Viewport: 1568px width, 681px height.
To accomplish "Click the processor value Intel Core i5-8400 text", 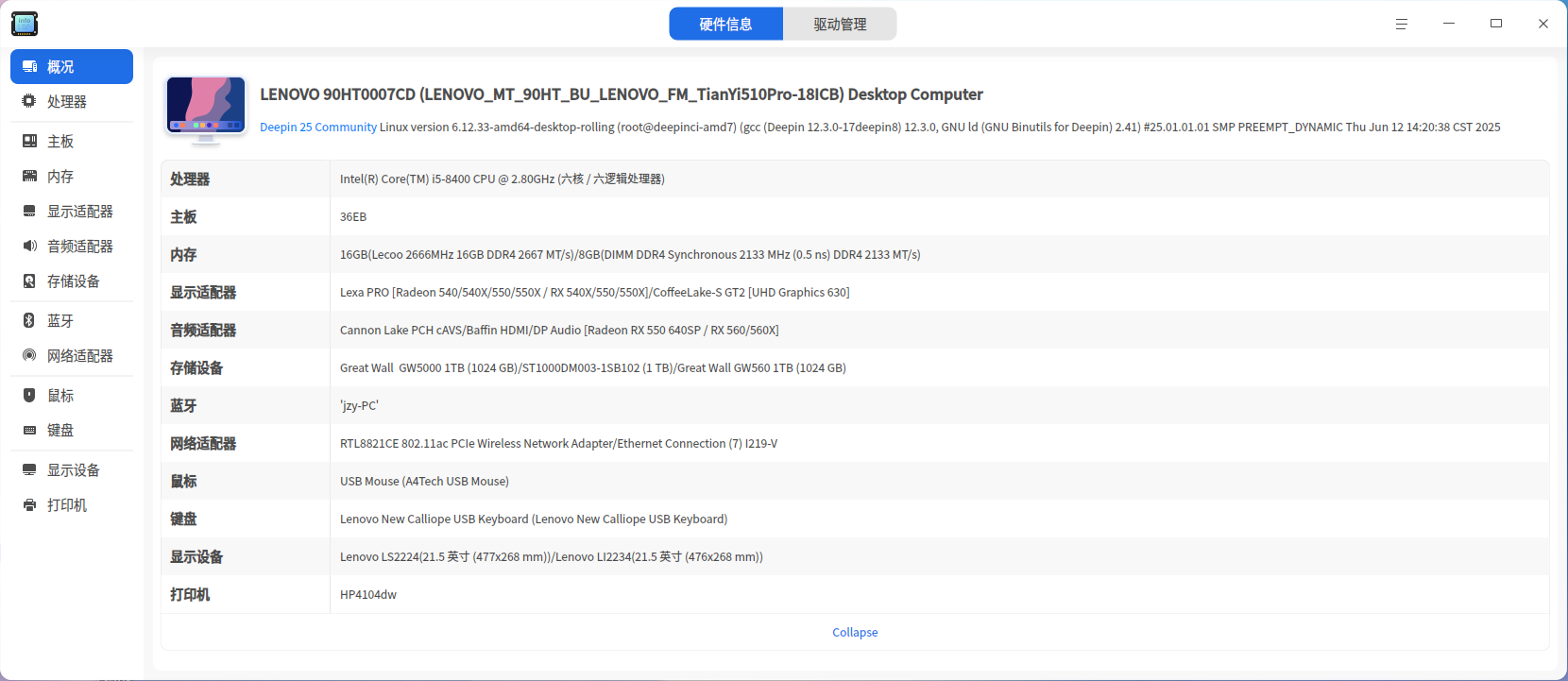I will click(503, 179).
